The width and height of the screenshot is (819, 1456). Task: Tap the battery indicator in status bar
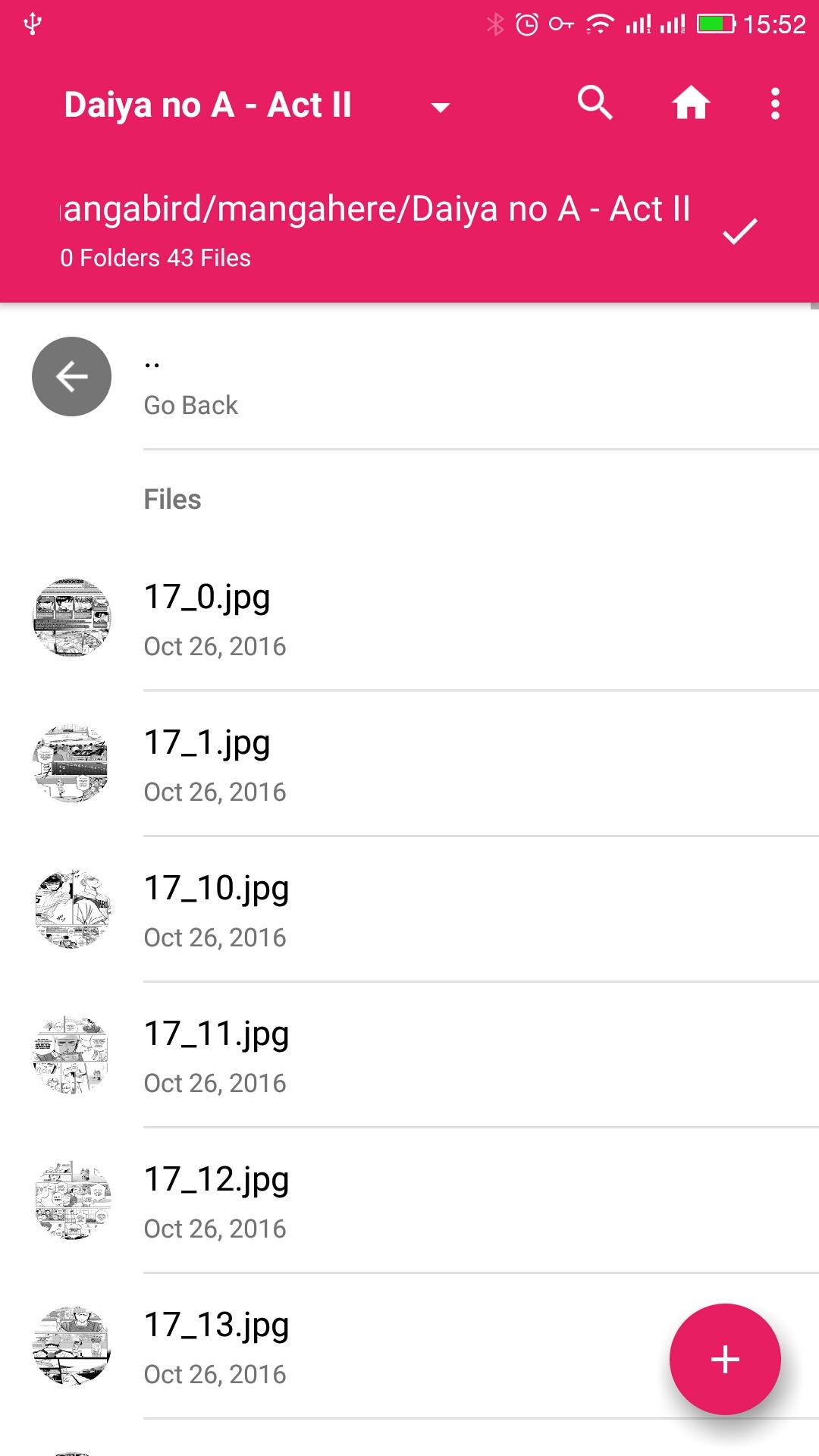pyautogui.click(x=715, y=24)
